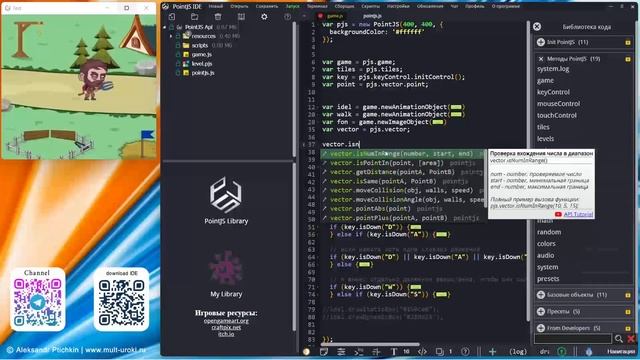Open the craftpix.net link

tap(226, 327)
